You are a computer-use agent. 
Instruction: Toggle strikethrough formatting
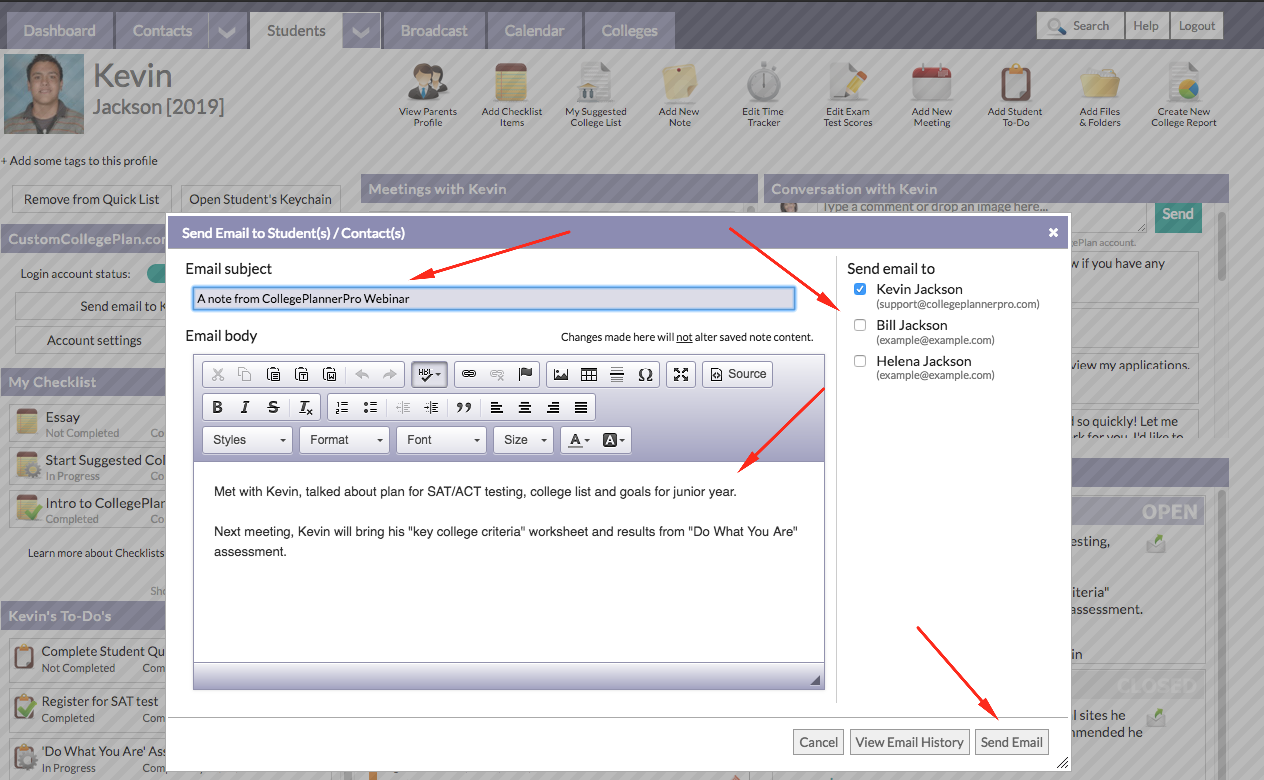pyautogui.click(x=273, y=407)
